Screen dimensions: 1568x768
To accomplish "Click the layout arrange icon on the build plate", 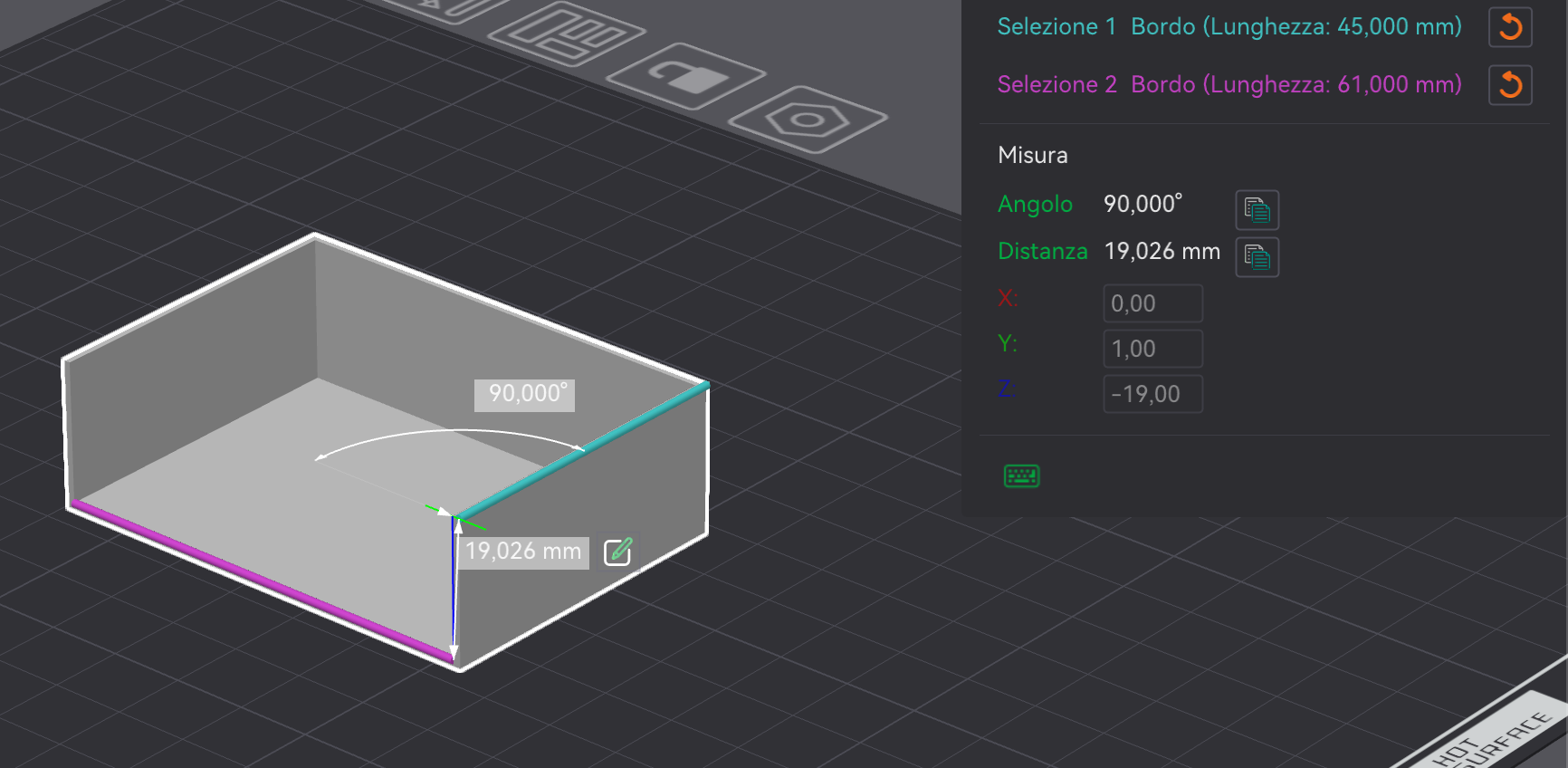I will 567,34.
